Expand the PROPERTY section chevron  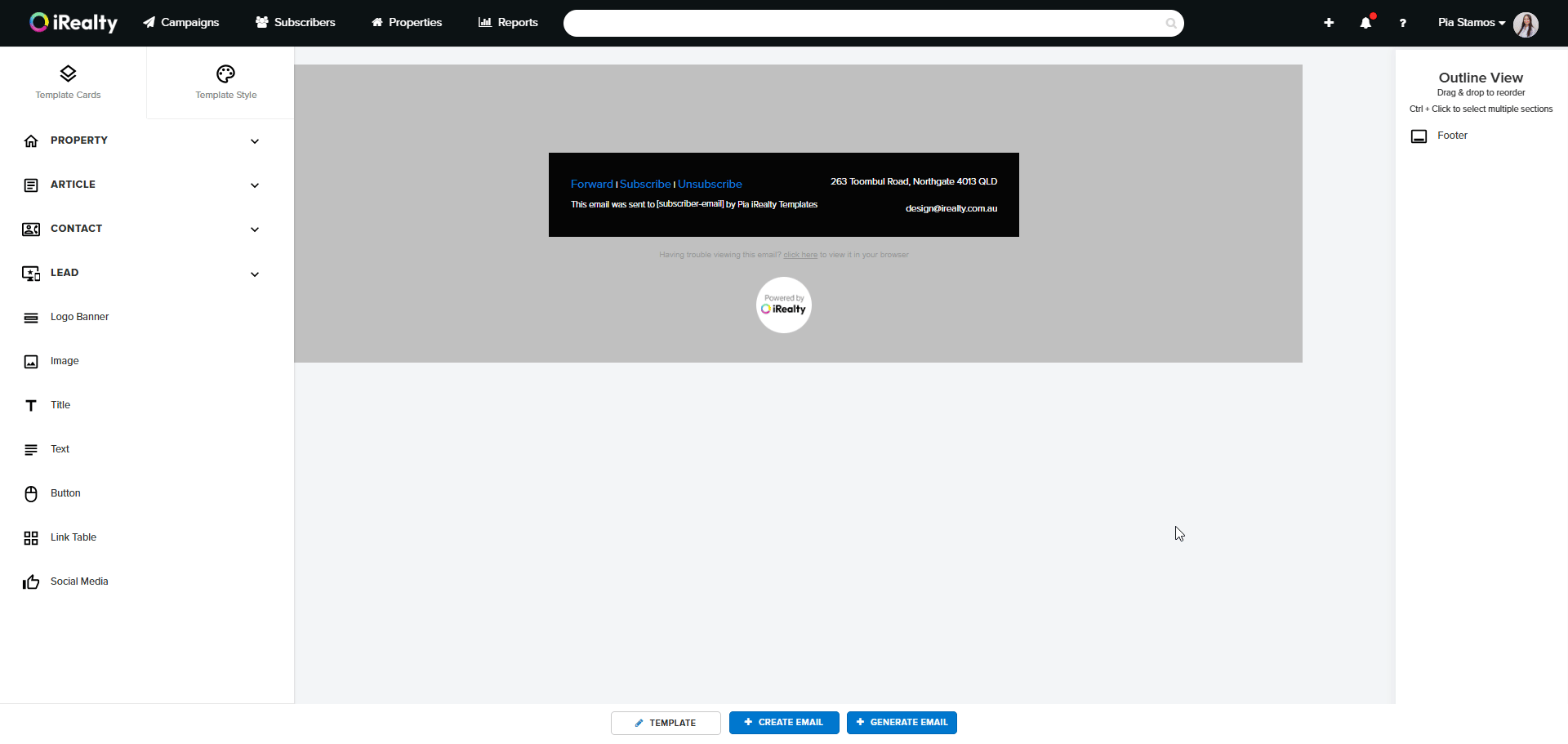click(x=255, y=141)
